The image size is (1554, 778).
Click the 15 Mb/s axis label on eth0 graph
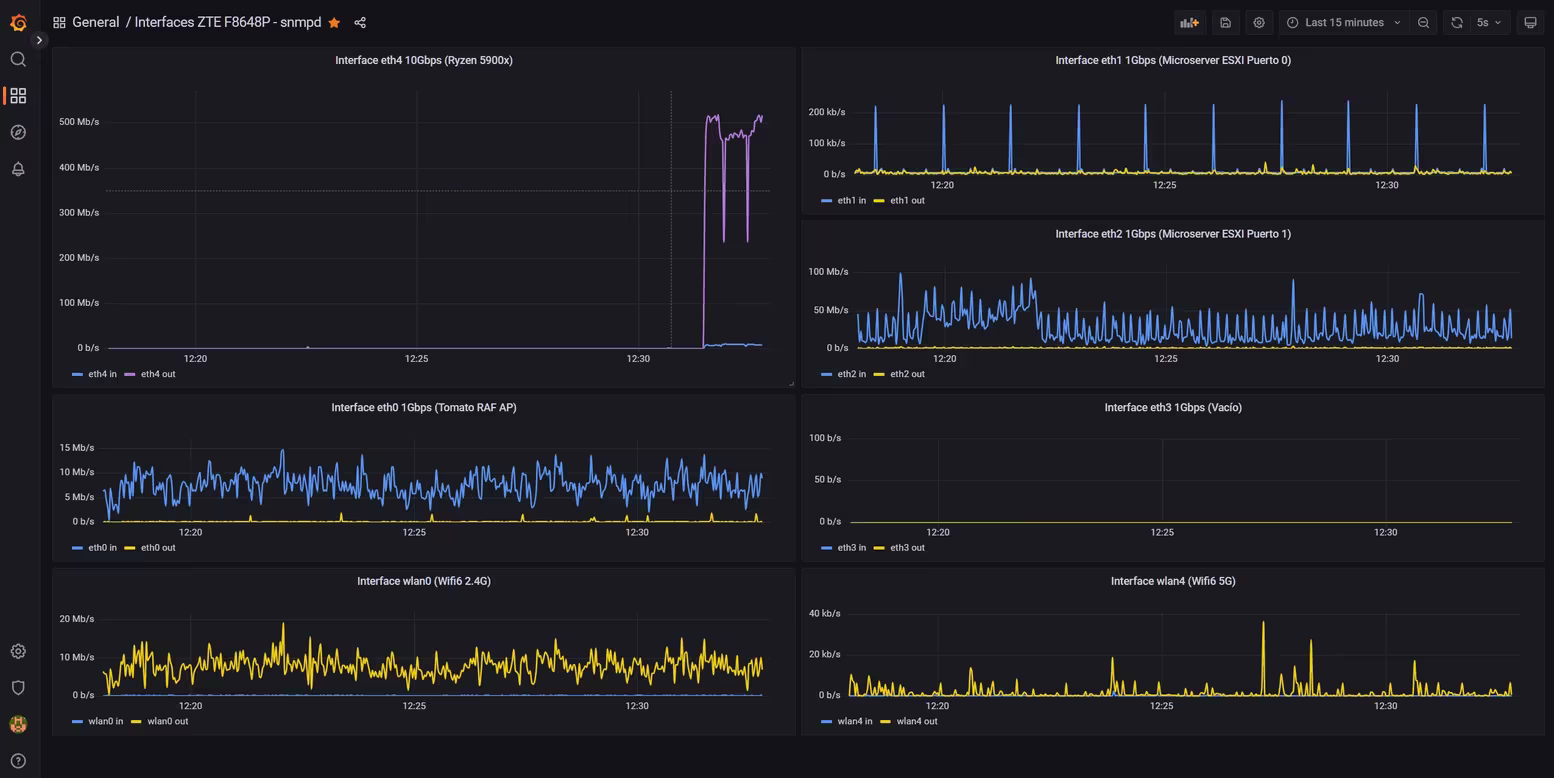point(77,447)
